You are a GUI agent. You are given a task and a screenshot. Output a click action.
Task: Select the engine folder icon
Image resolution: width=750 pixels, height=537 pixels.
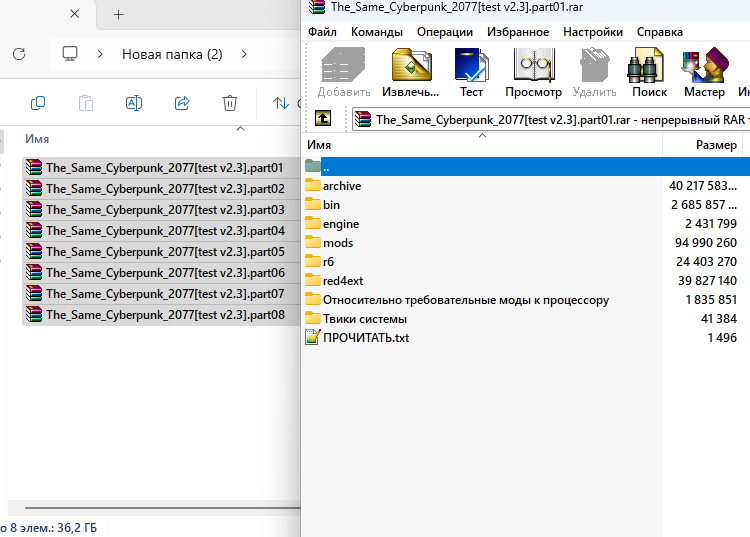(x=313, y=223)
